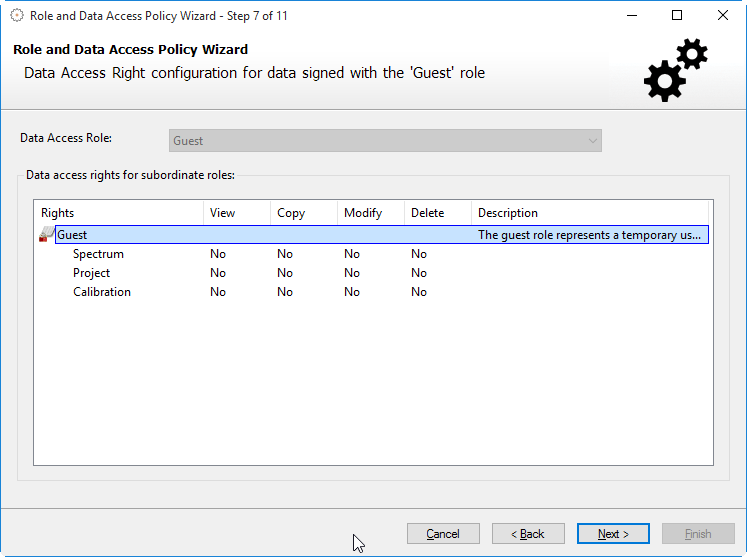Click the wizard icon in the title bar

coord(17,16)
